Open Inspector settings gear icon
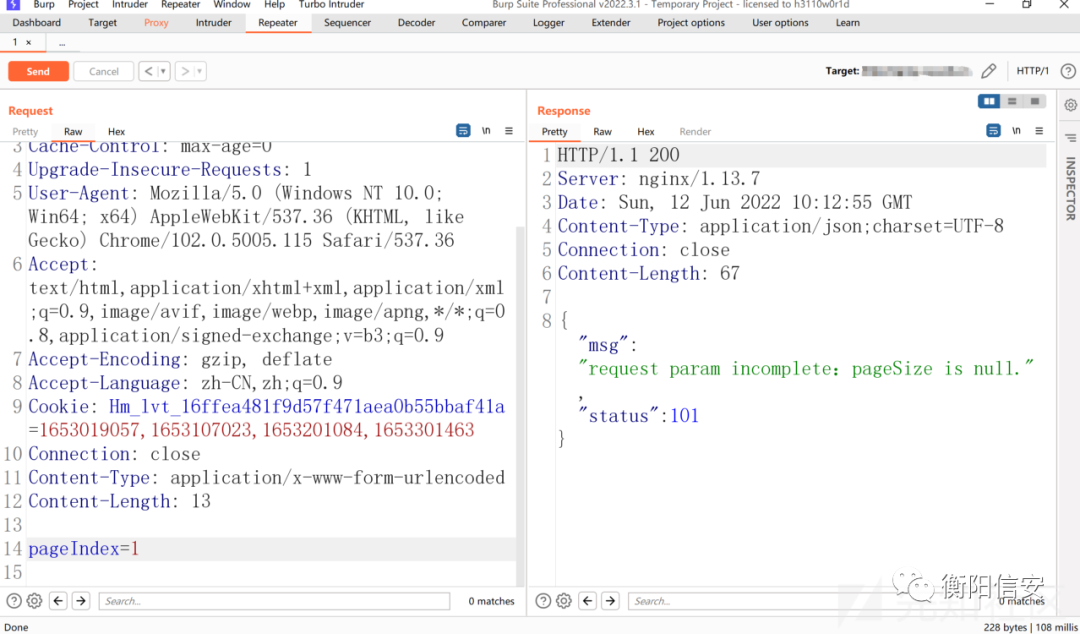 pos(1070,105)
